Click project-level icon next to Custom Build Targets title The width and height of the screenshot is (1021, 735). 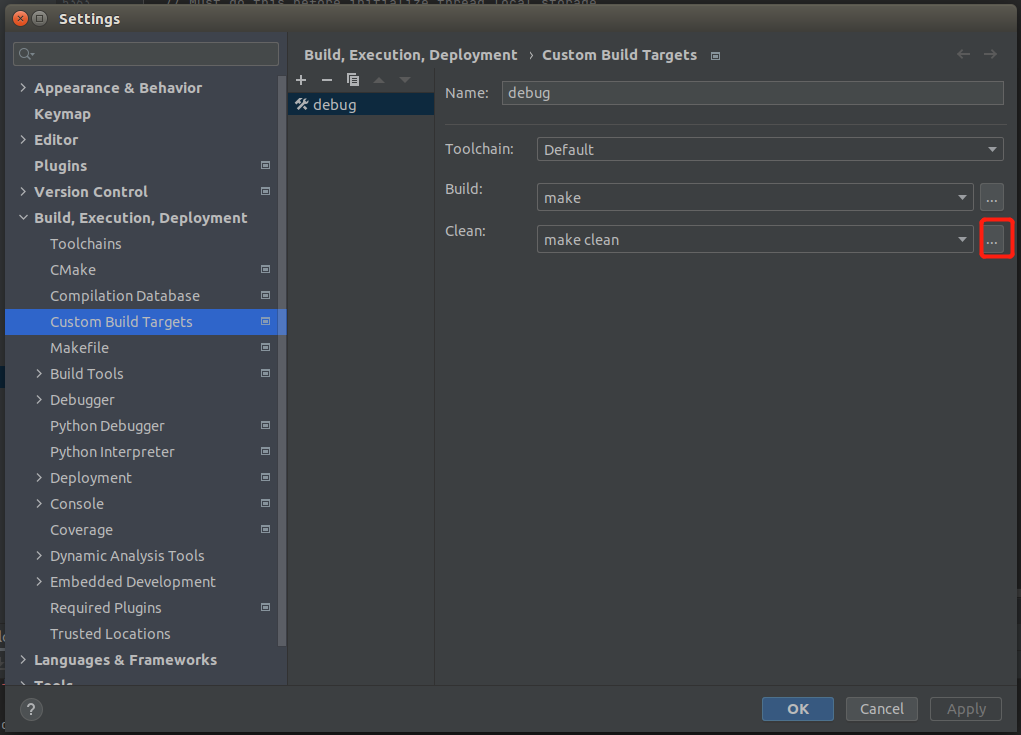click(x=715, y=56)
